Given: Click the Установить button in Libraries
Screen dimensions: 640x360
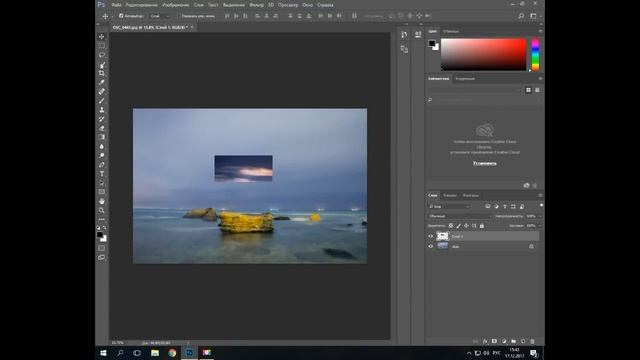Looking at the screenshot, I should point(484,163).
